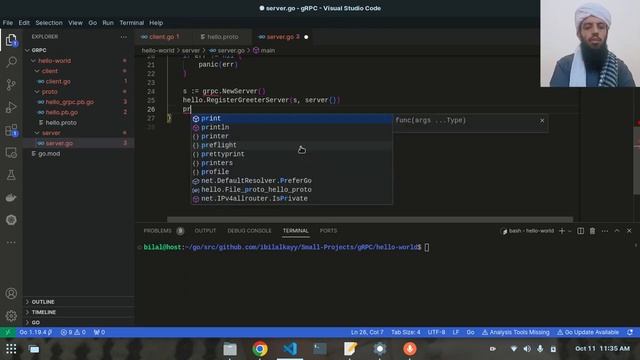
Task: Switch to the OUTPUT tab
Action: (x=205, y=231)
